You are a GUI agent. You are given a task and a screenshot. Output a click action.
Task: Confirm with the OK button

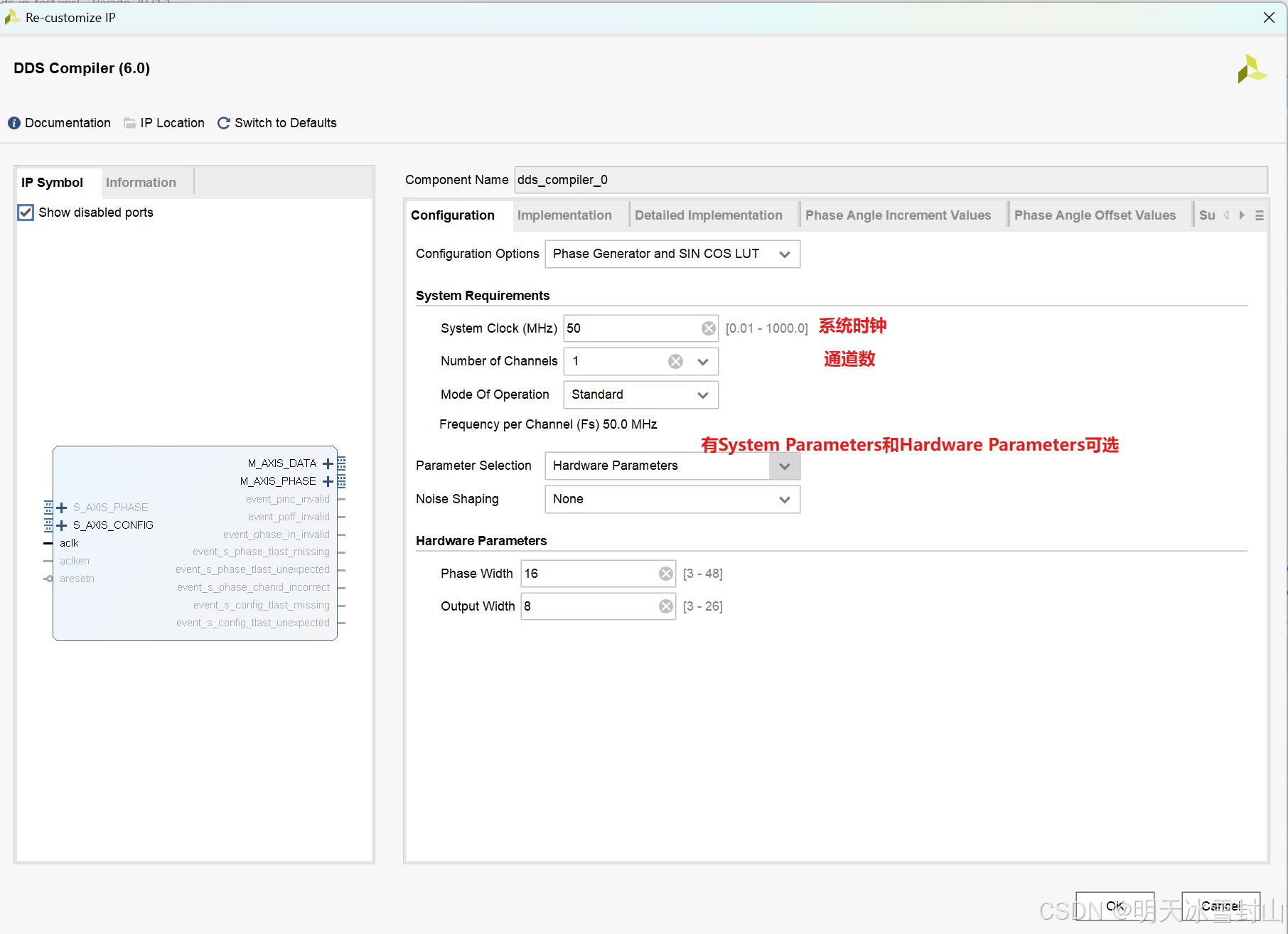[1115, 906]
